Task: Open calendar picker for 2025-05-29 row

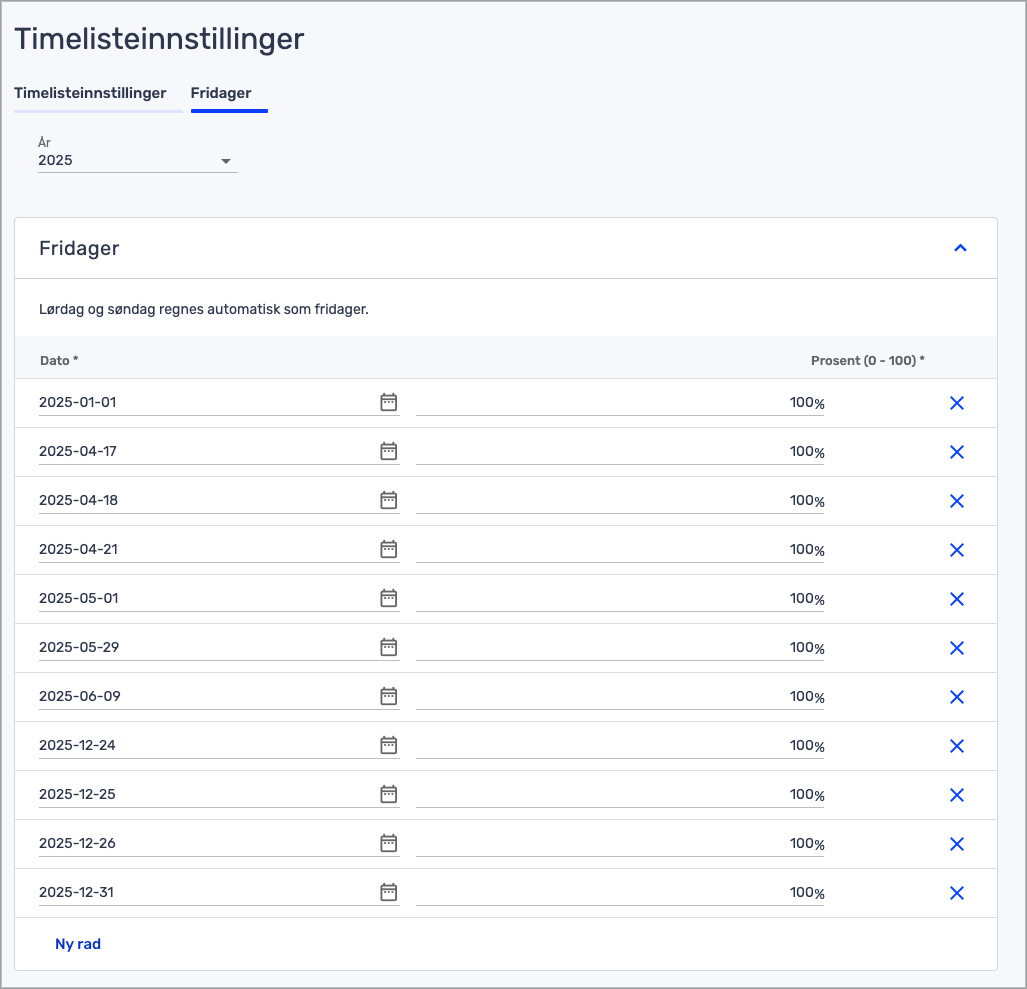Action: click(389, 647)
